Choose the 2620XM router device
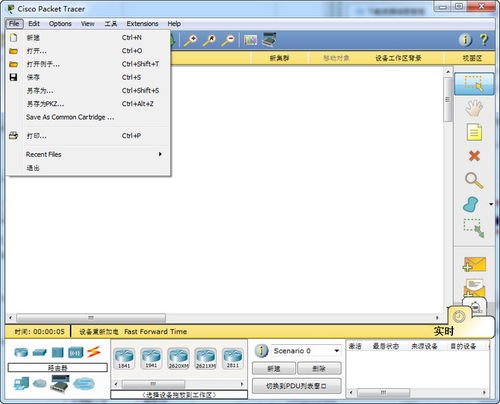The image size is (500, 404). pos(178,358)
